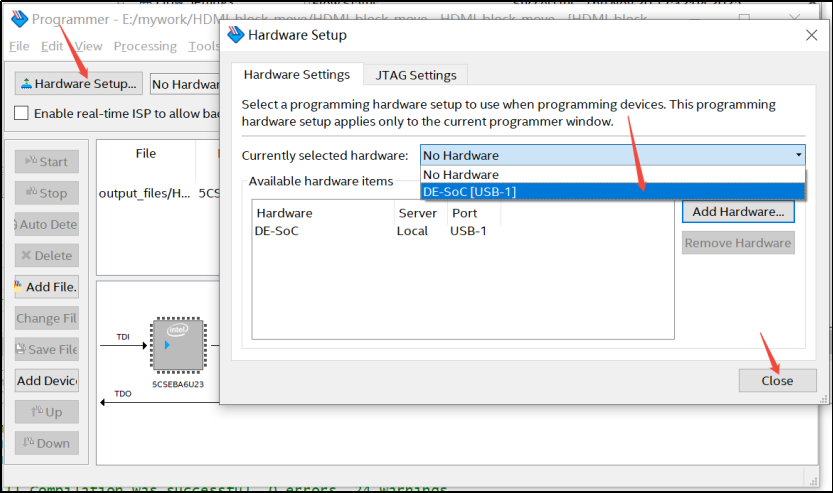Screen dimensions: 833x493
Task: Click the Quartus logo in Programmer title bar
Action: pos(20,19)
